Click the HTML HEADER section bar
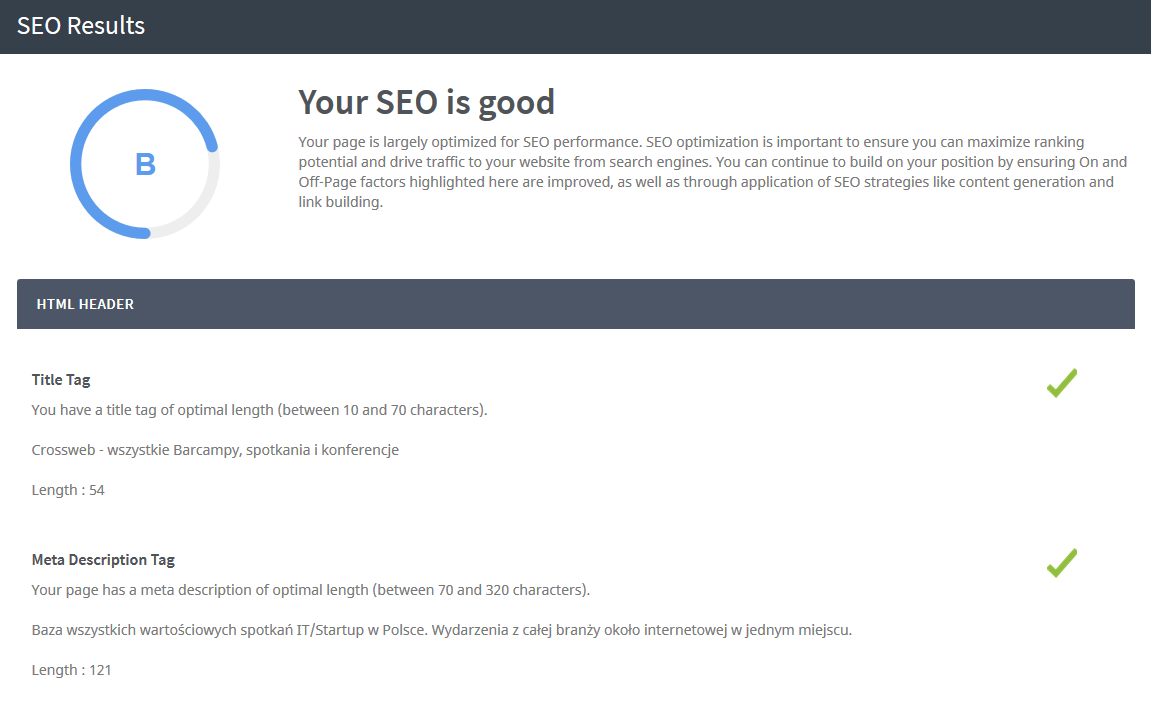Screen dimensions: 1151x710 coord(576,304)
